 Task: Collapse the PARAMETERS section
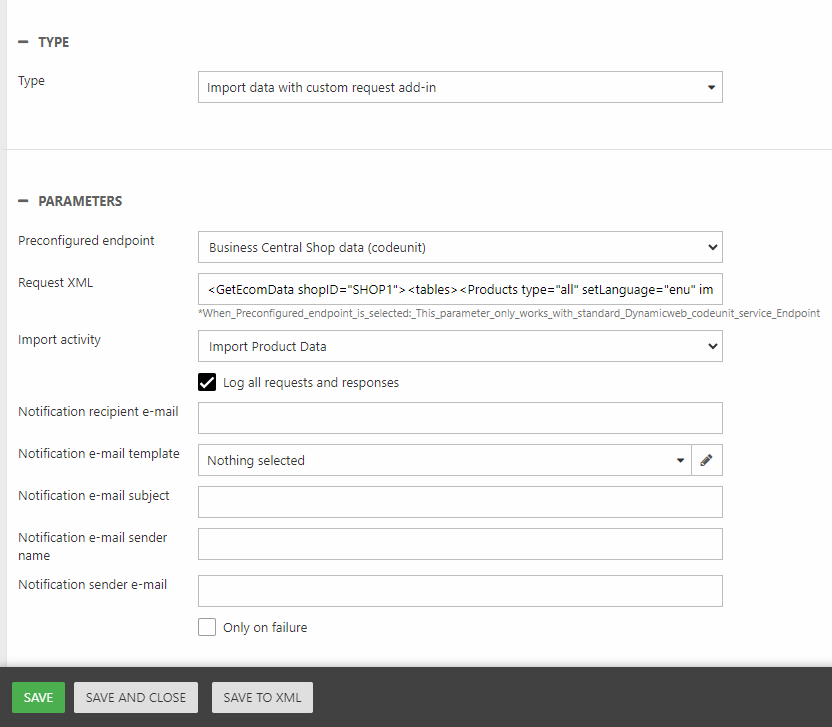[24, 201]
